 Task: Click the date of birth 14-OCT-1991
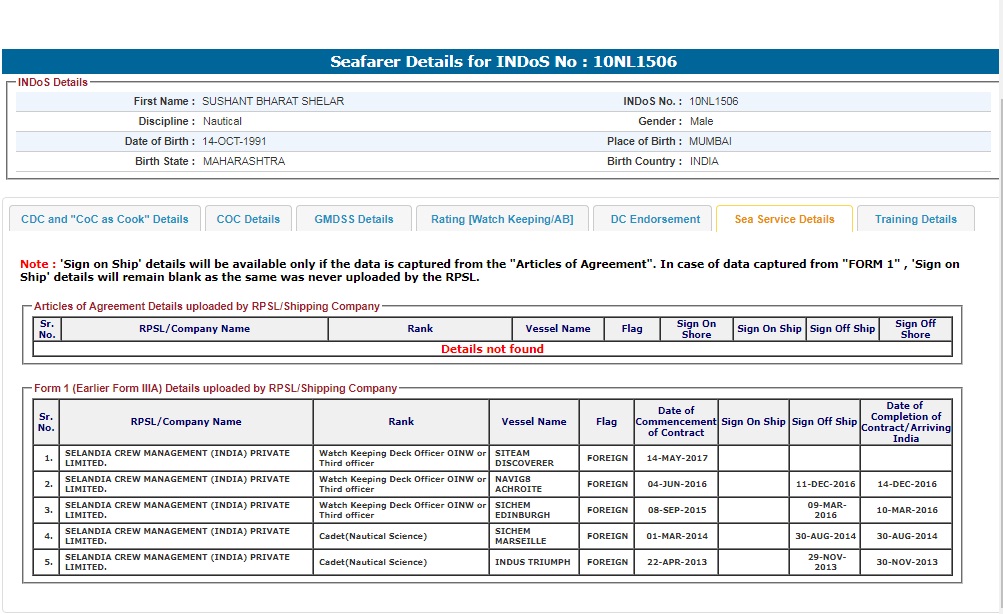234,141
